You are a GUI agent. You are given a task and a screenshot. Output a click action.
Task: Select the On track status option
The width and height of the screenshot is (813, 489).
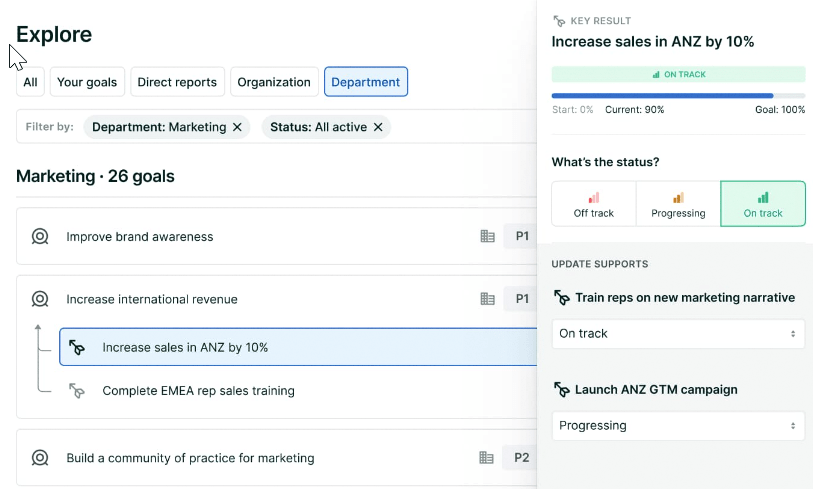pos(763,204)
